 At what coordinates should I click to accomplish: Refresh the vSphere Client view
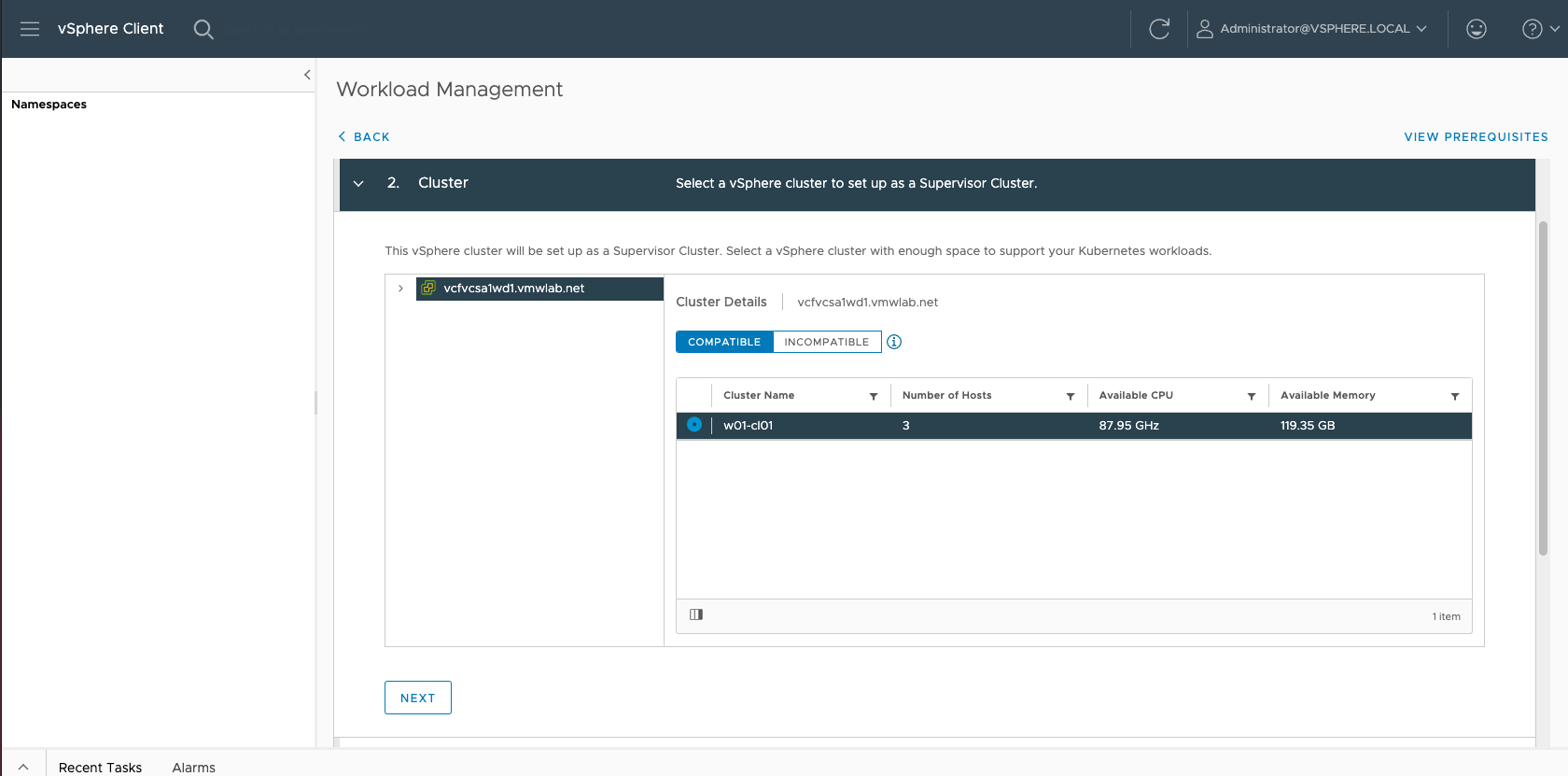[1159, 29]
